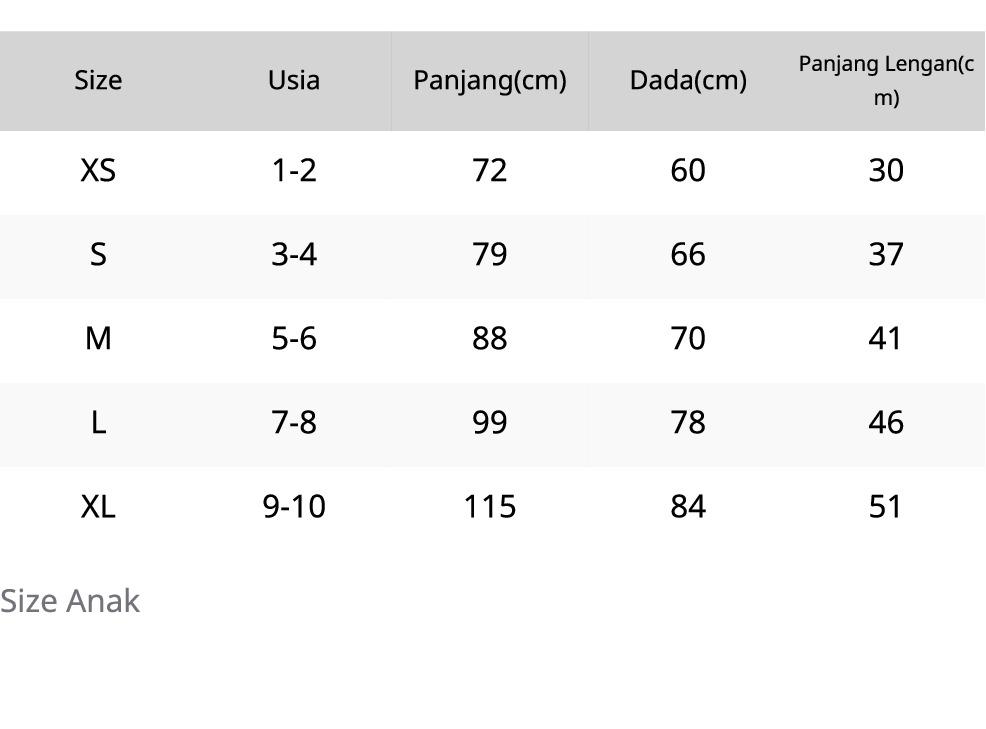Select the 41 sleeve length cell
Screen dimensions: 986x729
(x=886, y=339)
